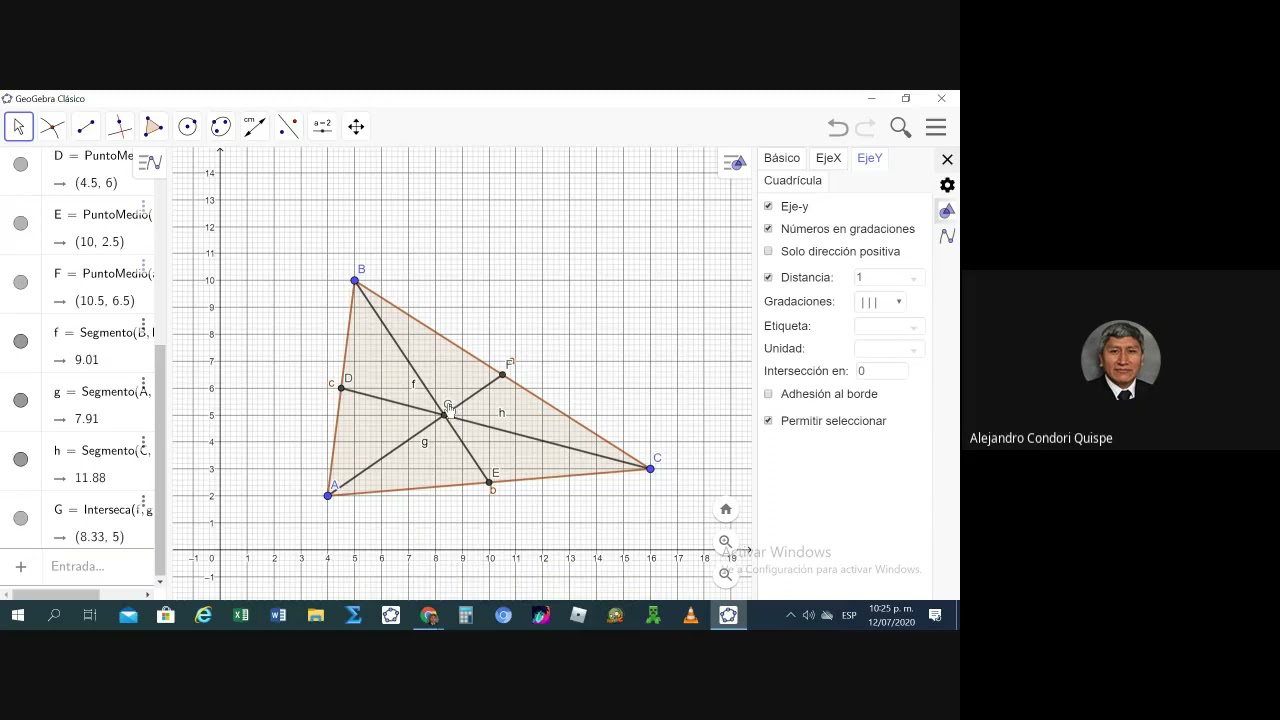Select the Ellipse (conic) tool
Screen dimensions: 1280x720
tap(221, 127)
